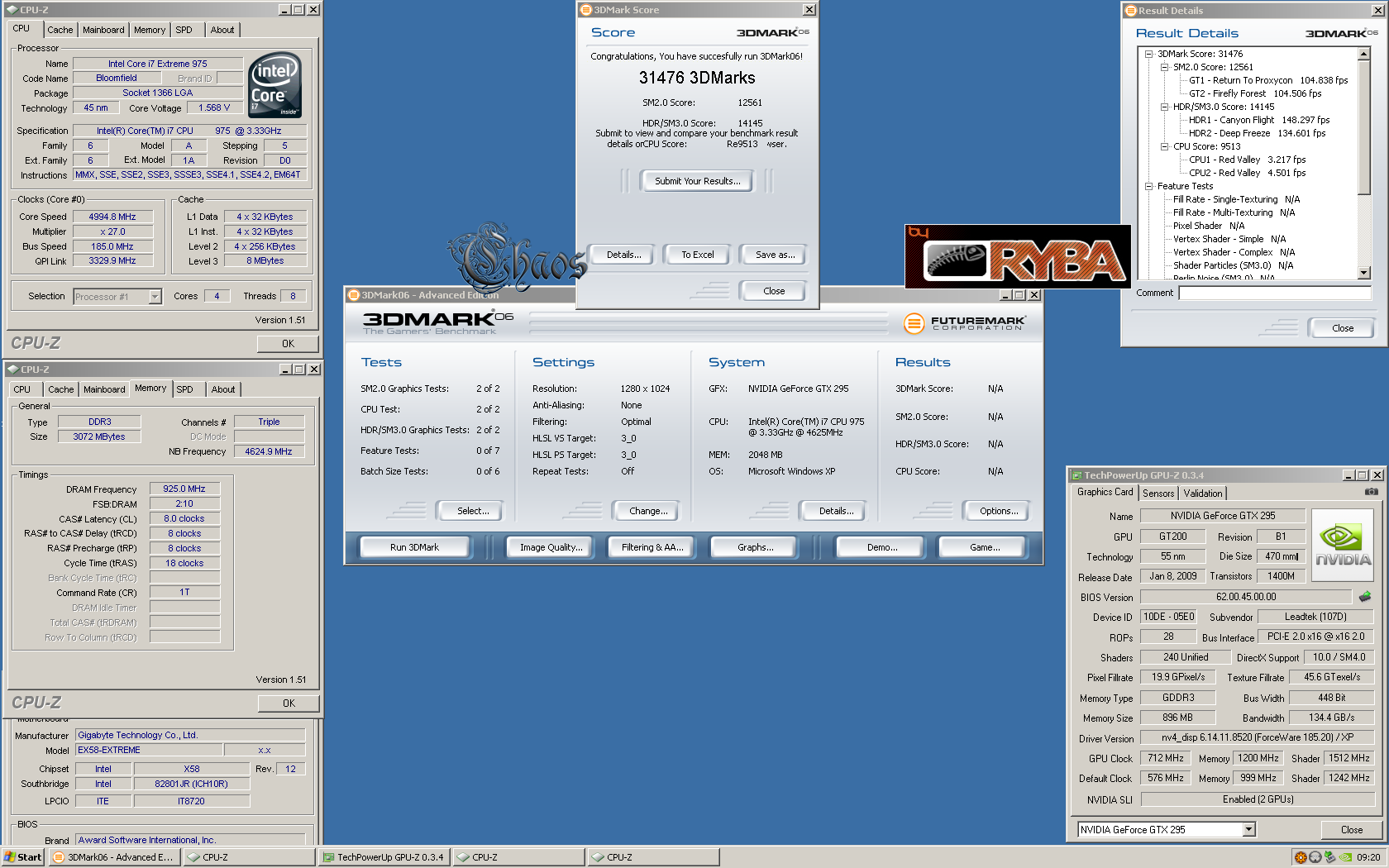Image resolution: width=1389 pixels, height=868 pixels.
Task: Click the Safely Remove Hardware tray icon
Action: [x=1329, y=857]
